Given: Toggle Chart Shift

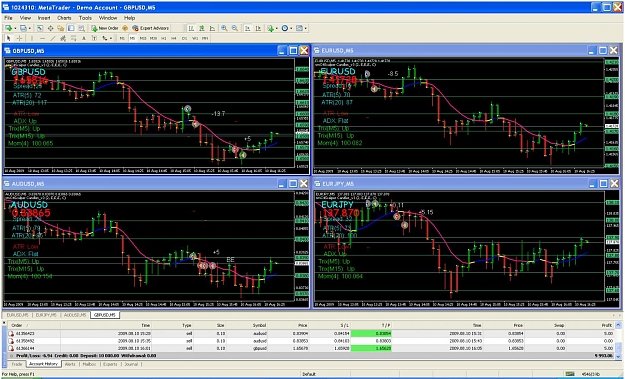Looking at the screenshot, I should click(x=258, y=28).
